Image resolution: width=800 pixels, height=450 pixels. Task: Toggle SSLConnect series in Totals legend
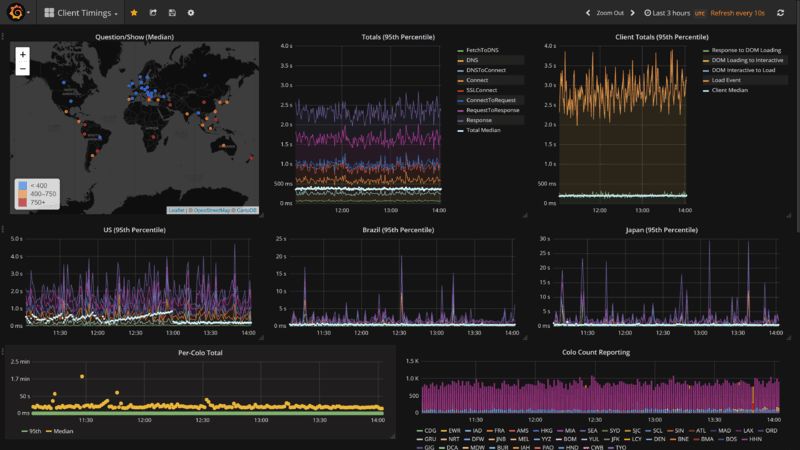pos(481,90)
